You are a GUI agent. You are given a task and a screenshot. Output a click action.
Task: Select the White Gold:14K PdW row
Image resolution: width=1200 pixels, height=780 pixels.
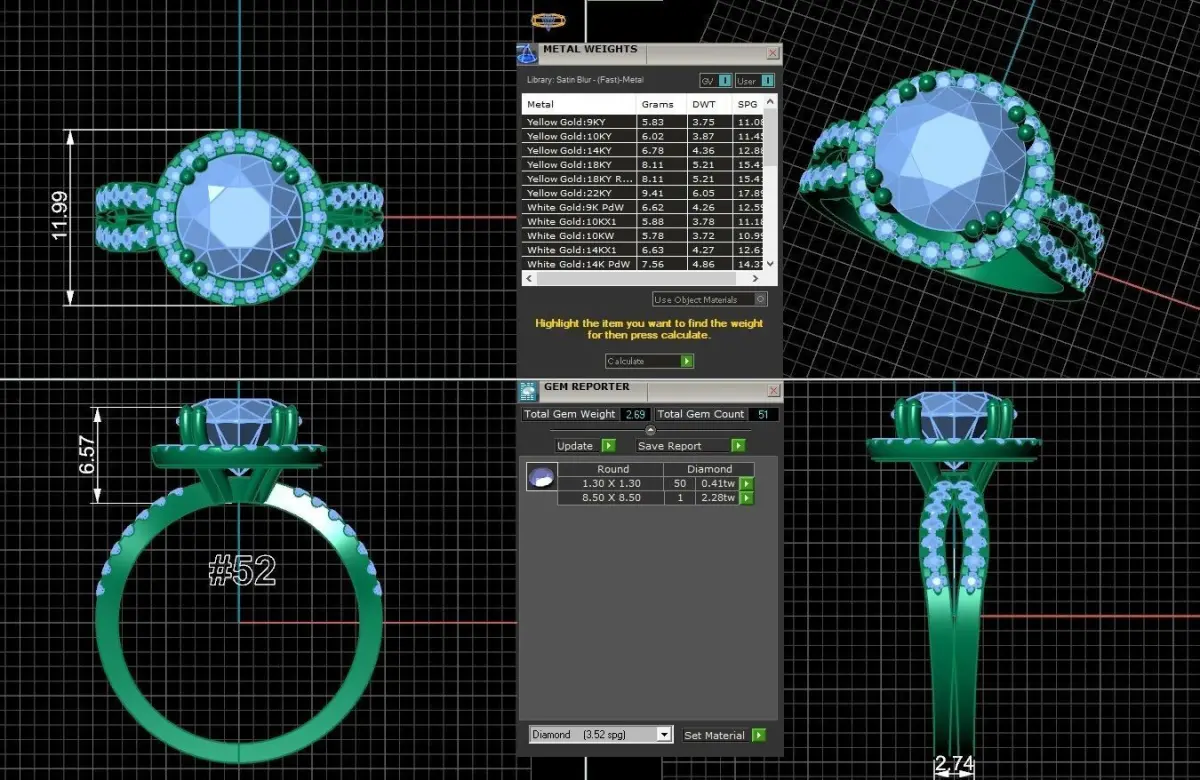pyautogui.click(x=643, y=264)
